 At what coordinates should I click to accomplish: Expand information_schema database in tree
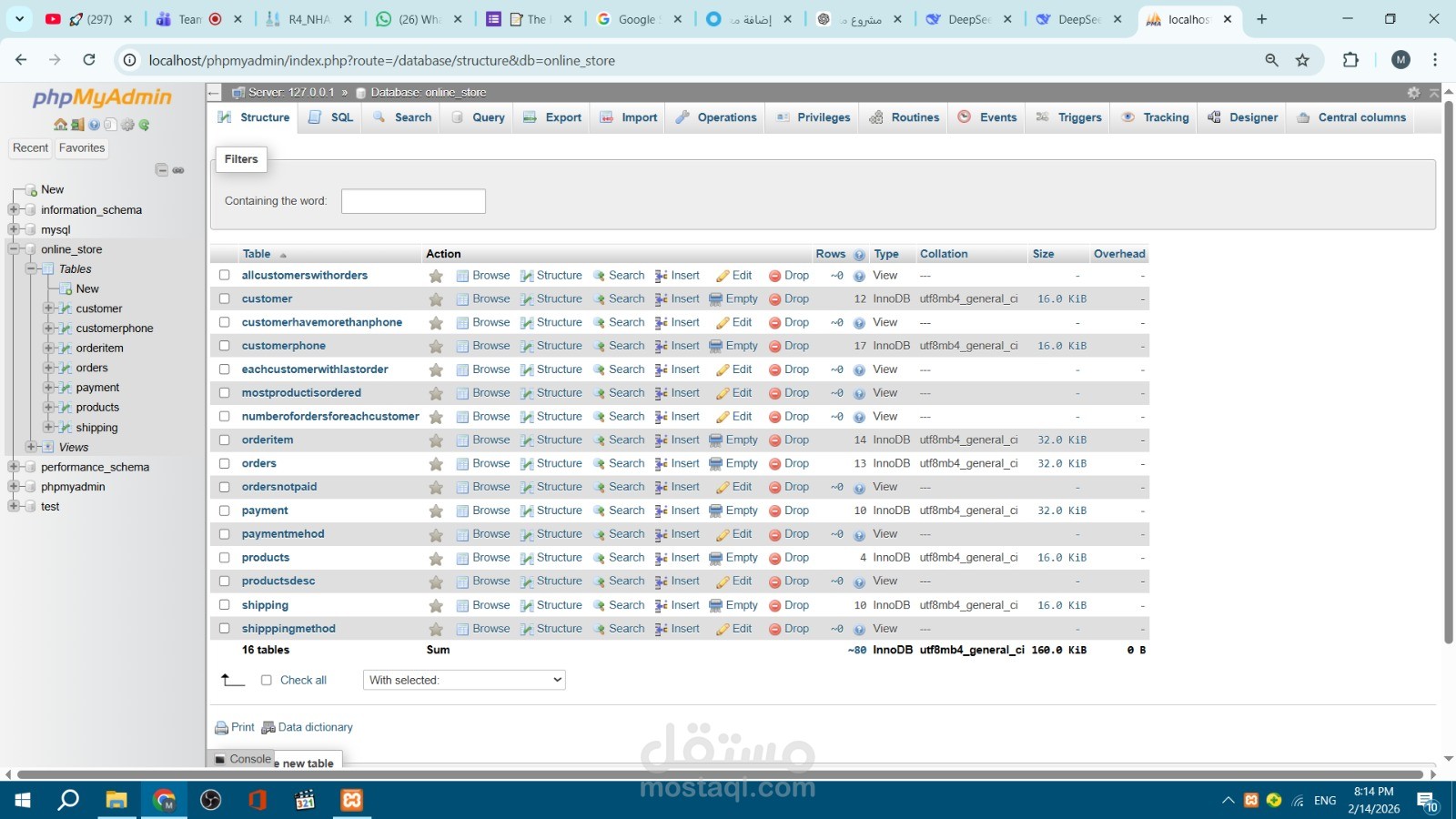click(x=14, y=210)
